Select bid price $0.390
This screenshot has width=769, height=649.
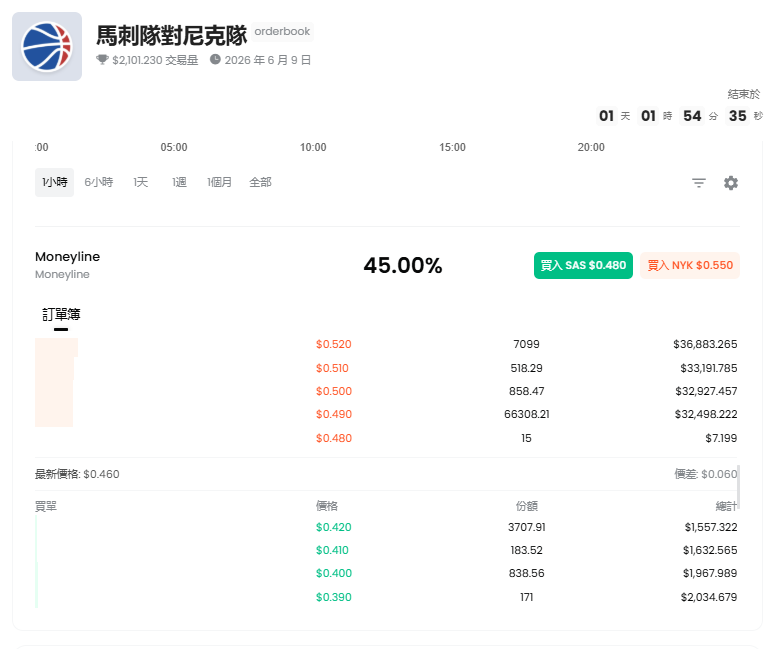pos(333,597)
